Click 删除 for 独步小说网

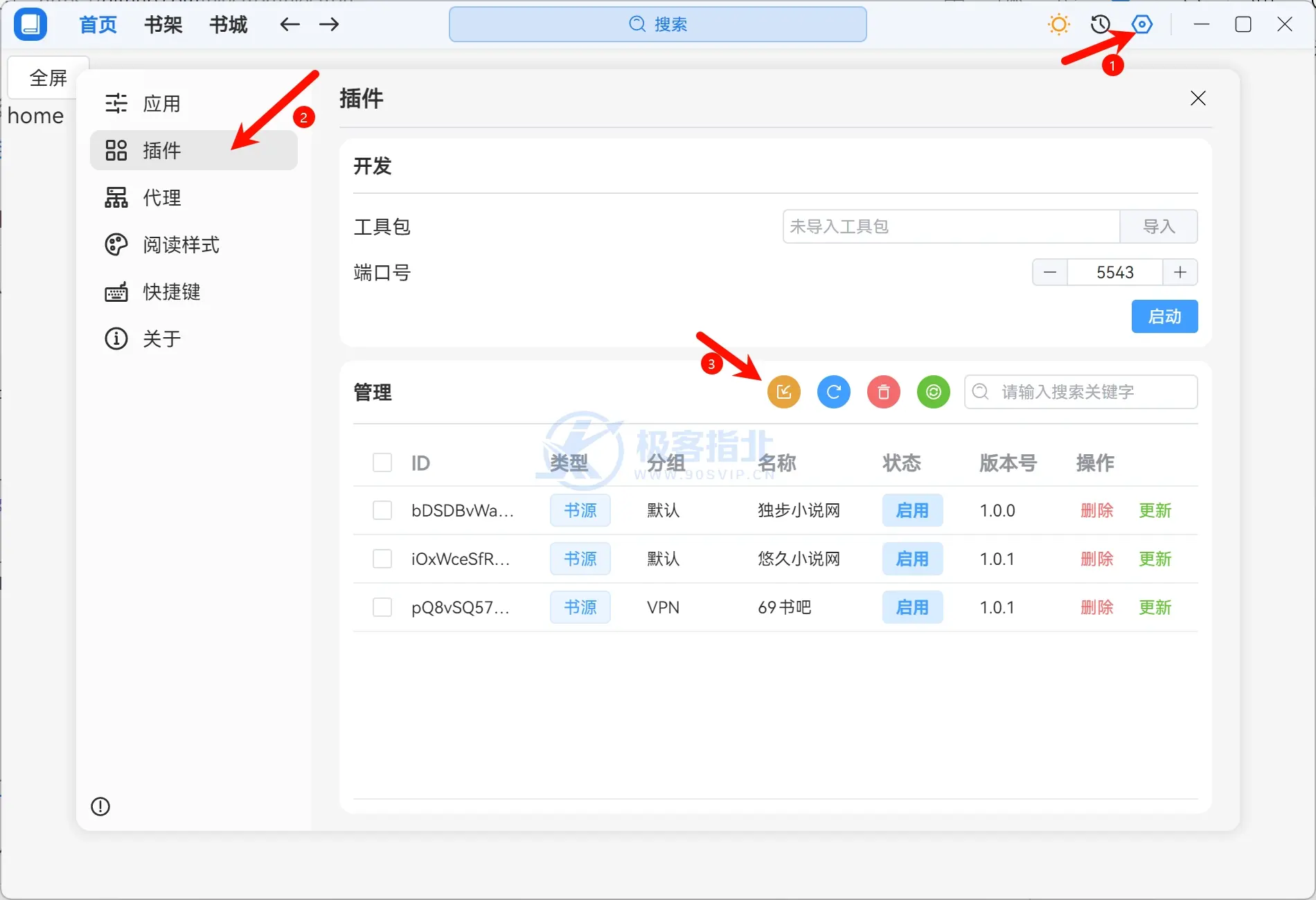(1097, 510)
